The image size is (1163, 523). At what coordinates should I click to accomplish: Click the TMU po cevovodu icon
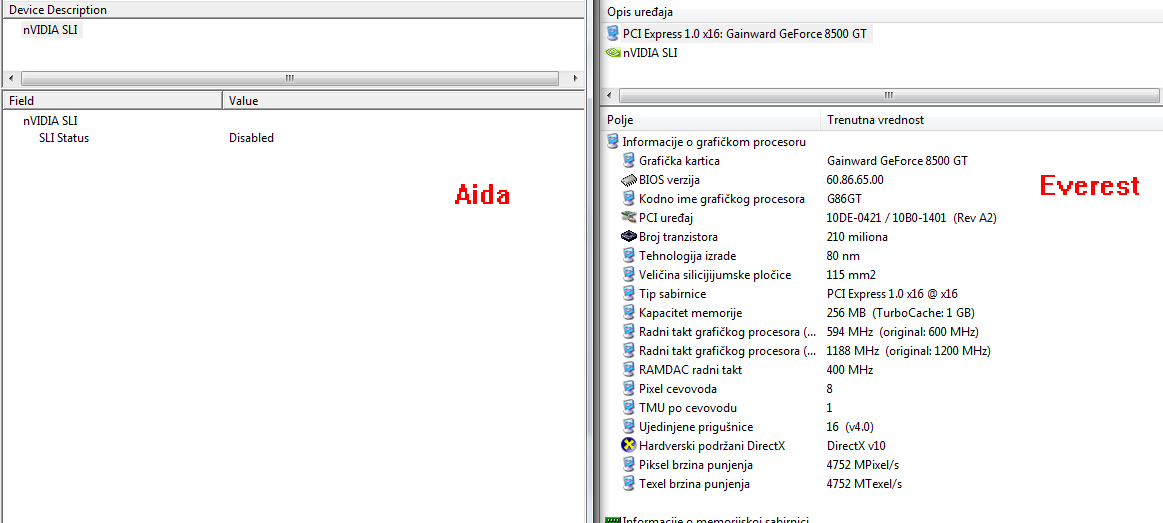pyautogui.click(x=628, y=408)
